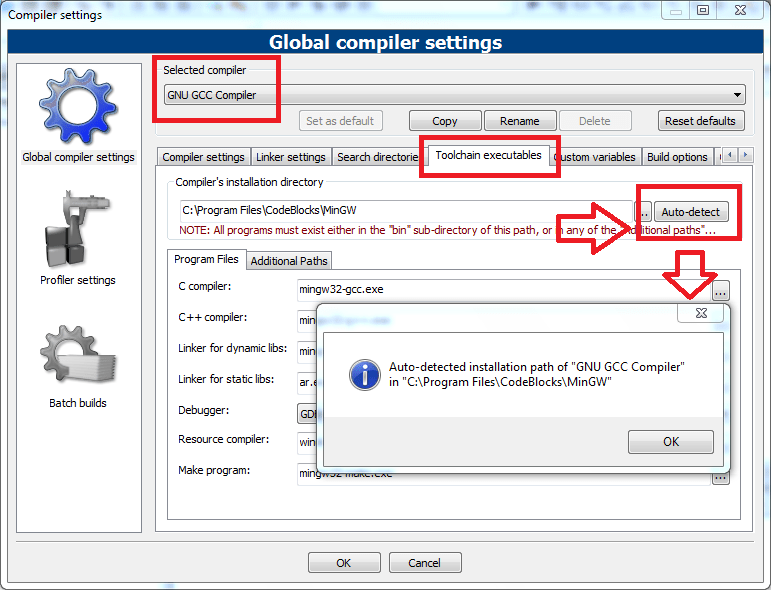The width and height of the screenshot is (771, 590).
Task: Click the Delete compiler button
Action: pos(595,121)
